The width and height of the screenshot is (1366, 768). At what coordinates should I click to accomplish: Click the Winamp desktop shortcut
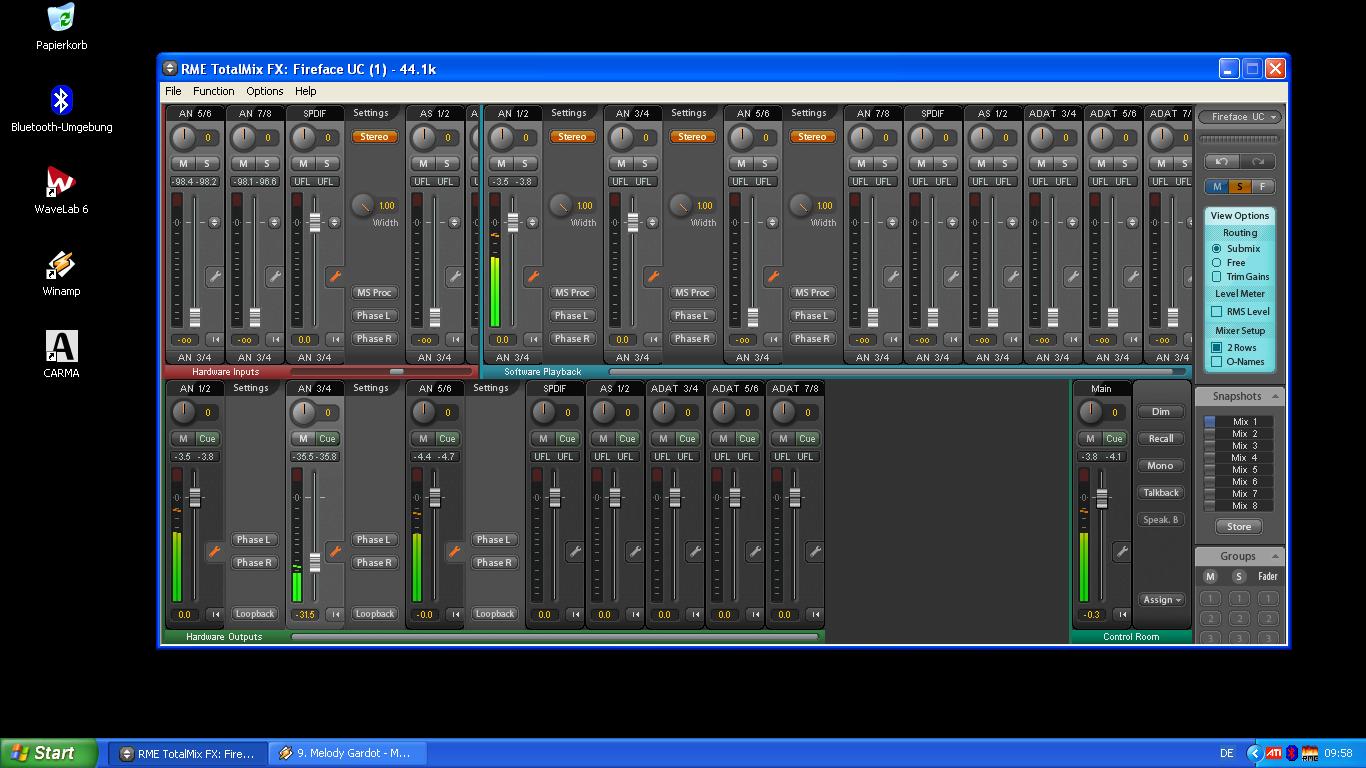coord(61,272)
